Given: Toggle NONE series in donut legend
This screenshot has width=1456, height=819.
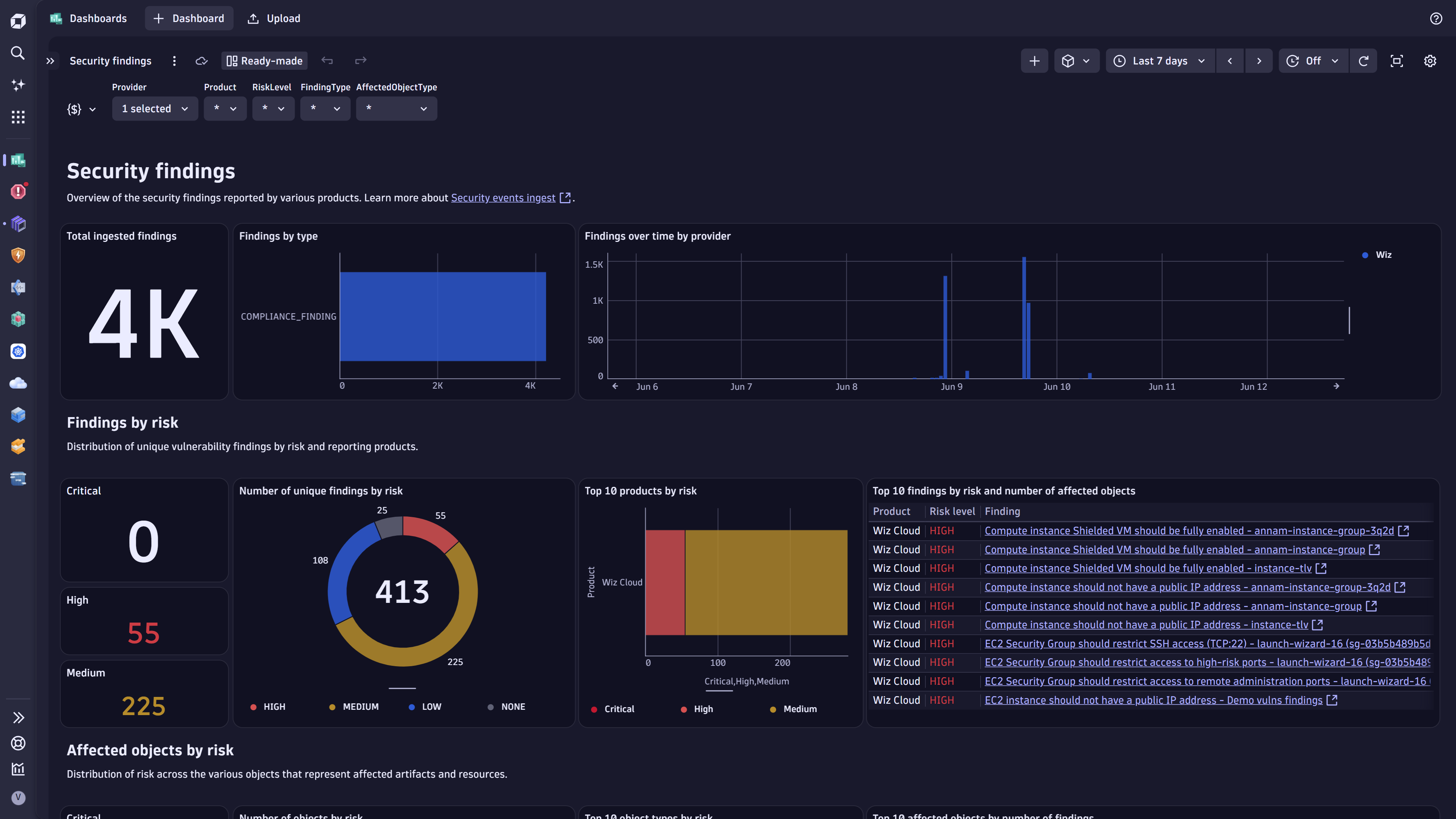Looking at the screenshot, I should click(507, 706).
